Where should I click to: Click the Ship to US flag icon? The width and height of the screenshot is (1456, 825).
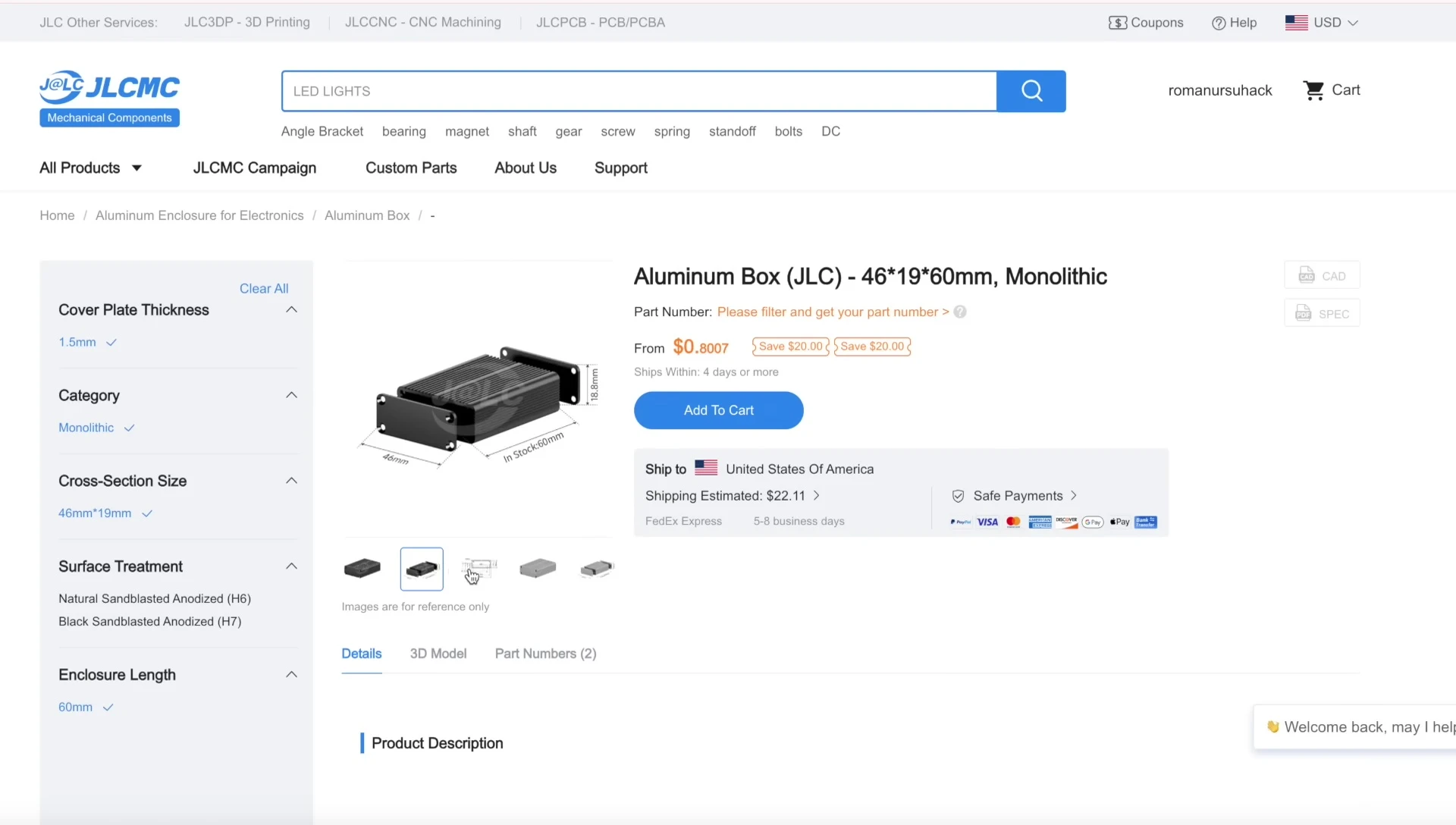pos(706,468)
